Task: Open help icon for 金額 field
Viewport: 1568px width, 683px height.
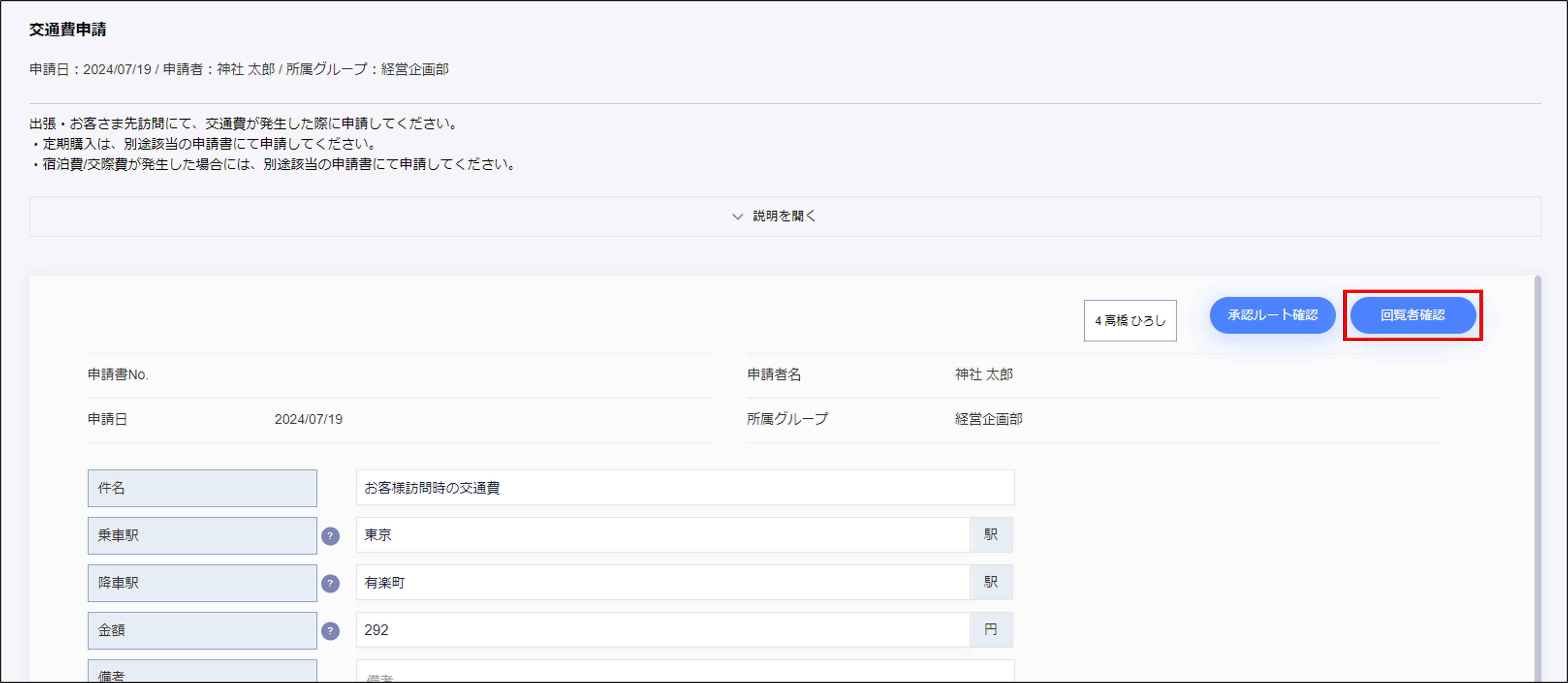Action: click(x=330, y=631)
